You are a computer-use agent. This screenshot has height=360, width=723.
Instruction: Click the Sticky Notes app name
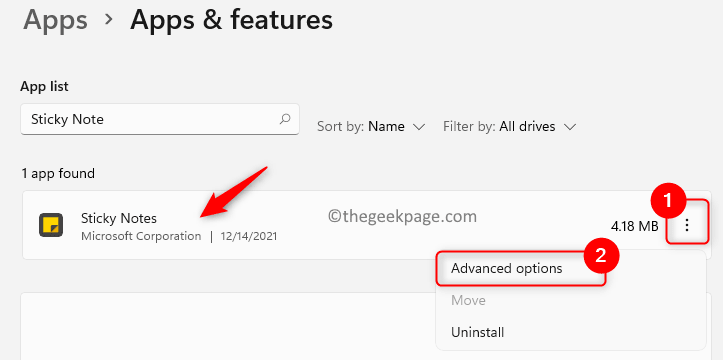(x=119, y=218)
